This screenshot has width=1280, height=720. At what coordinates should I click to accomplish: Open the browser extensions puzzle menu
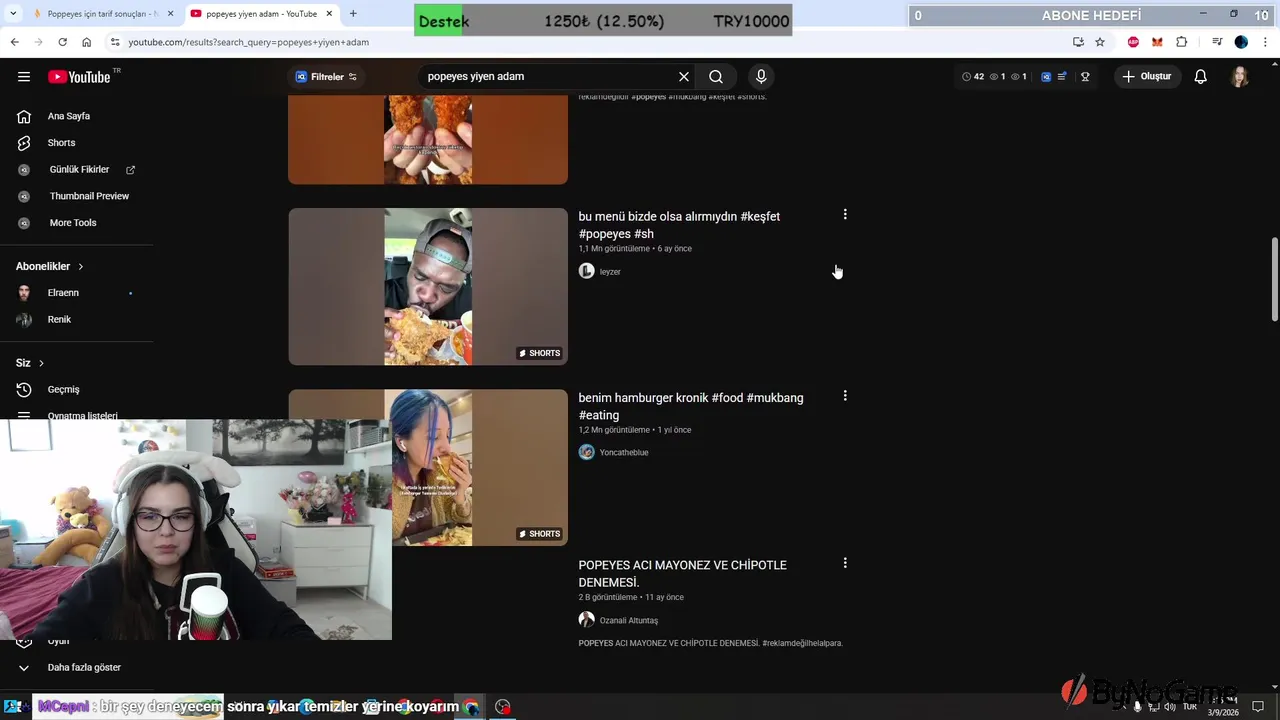[x=1182, y=42]
